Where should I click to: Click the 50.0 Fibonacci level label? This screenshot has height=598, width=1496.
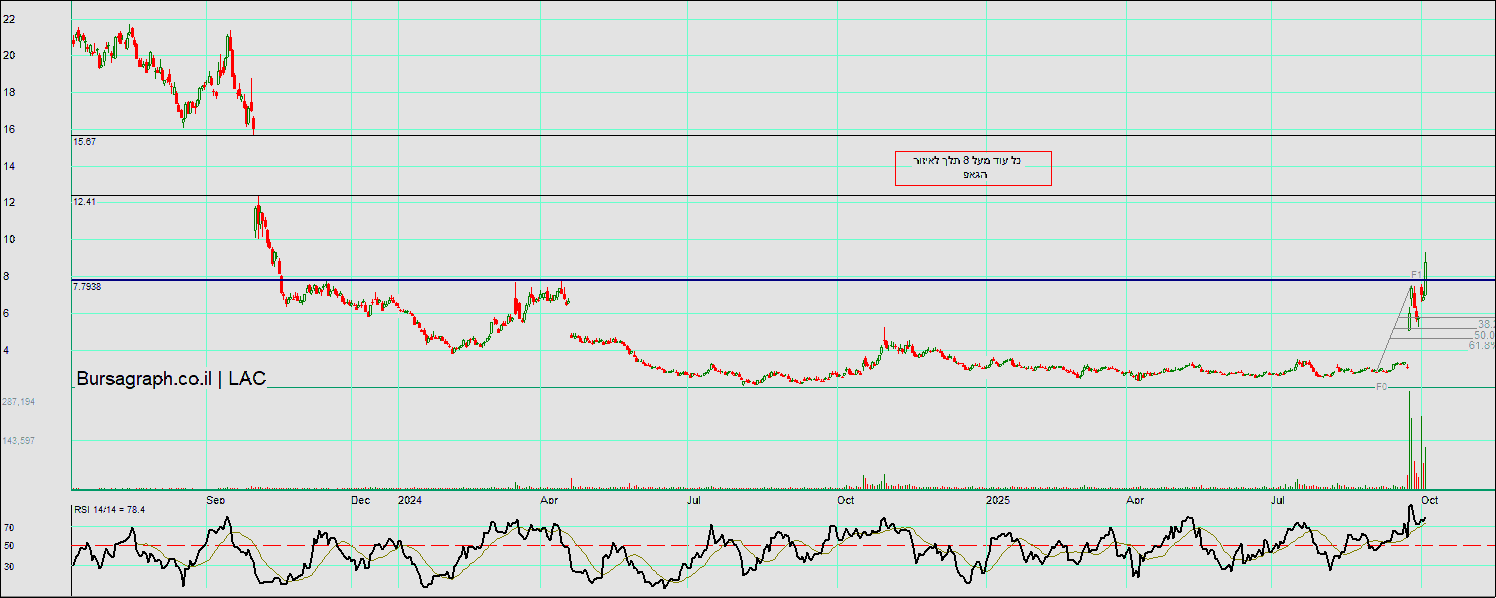(x=1484, y=335)
